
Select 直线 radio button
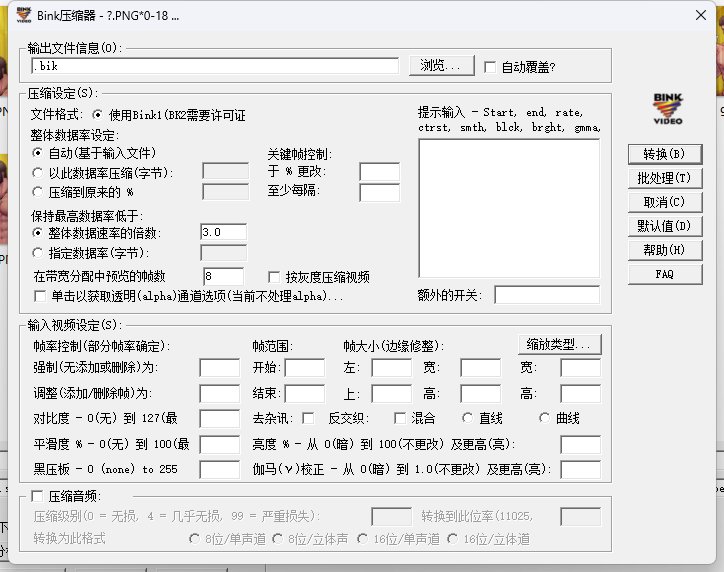point(467,418)
